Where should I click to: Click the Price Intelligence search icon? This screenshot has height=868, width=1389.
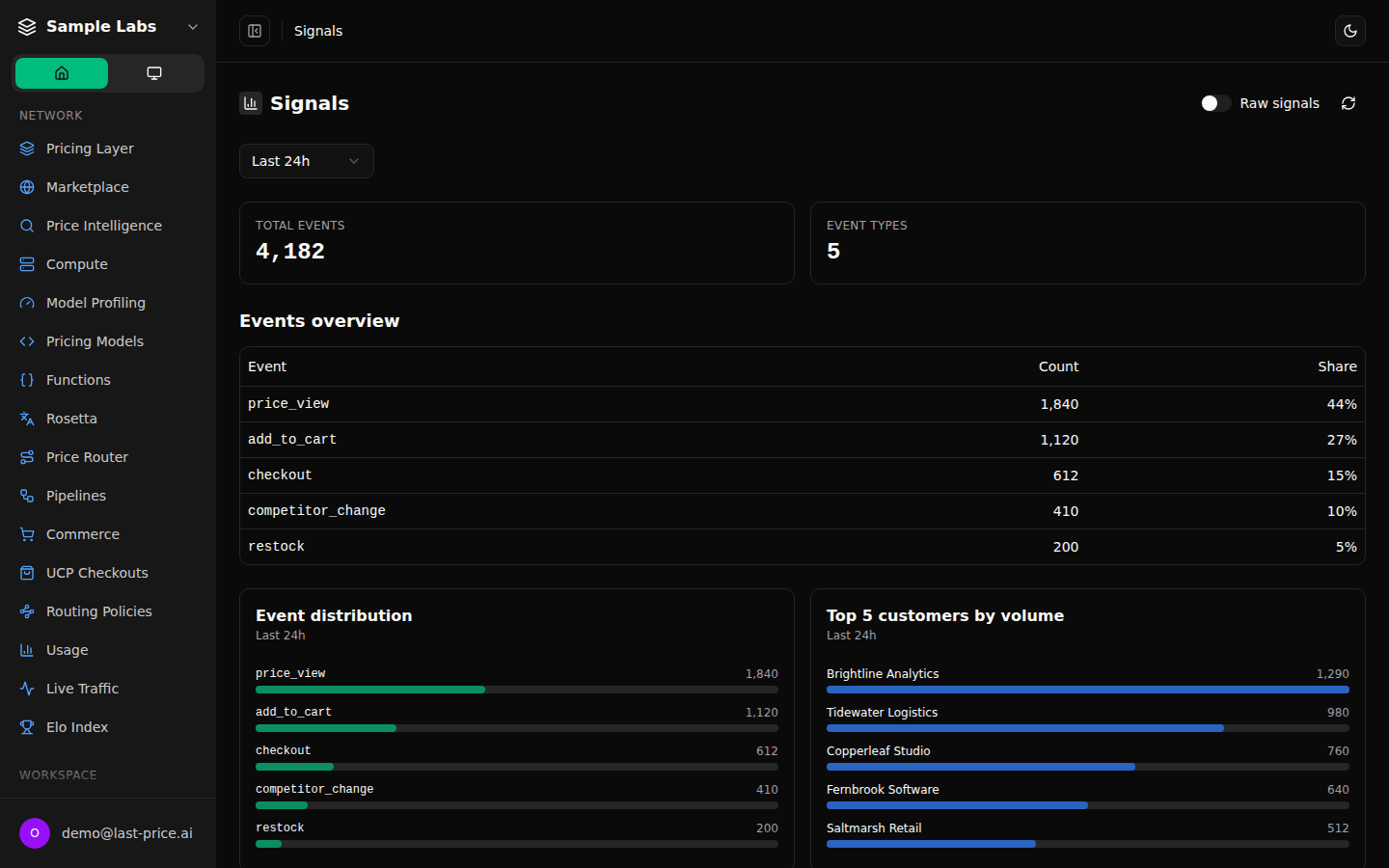[27, 226]
